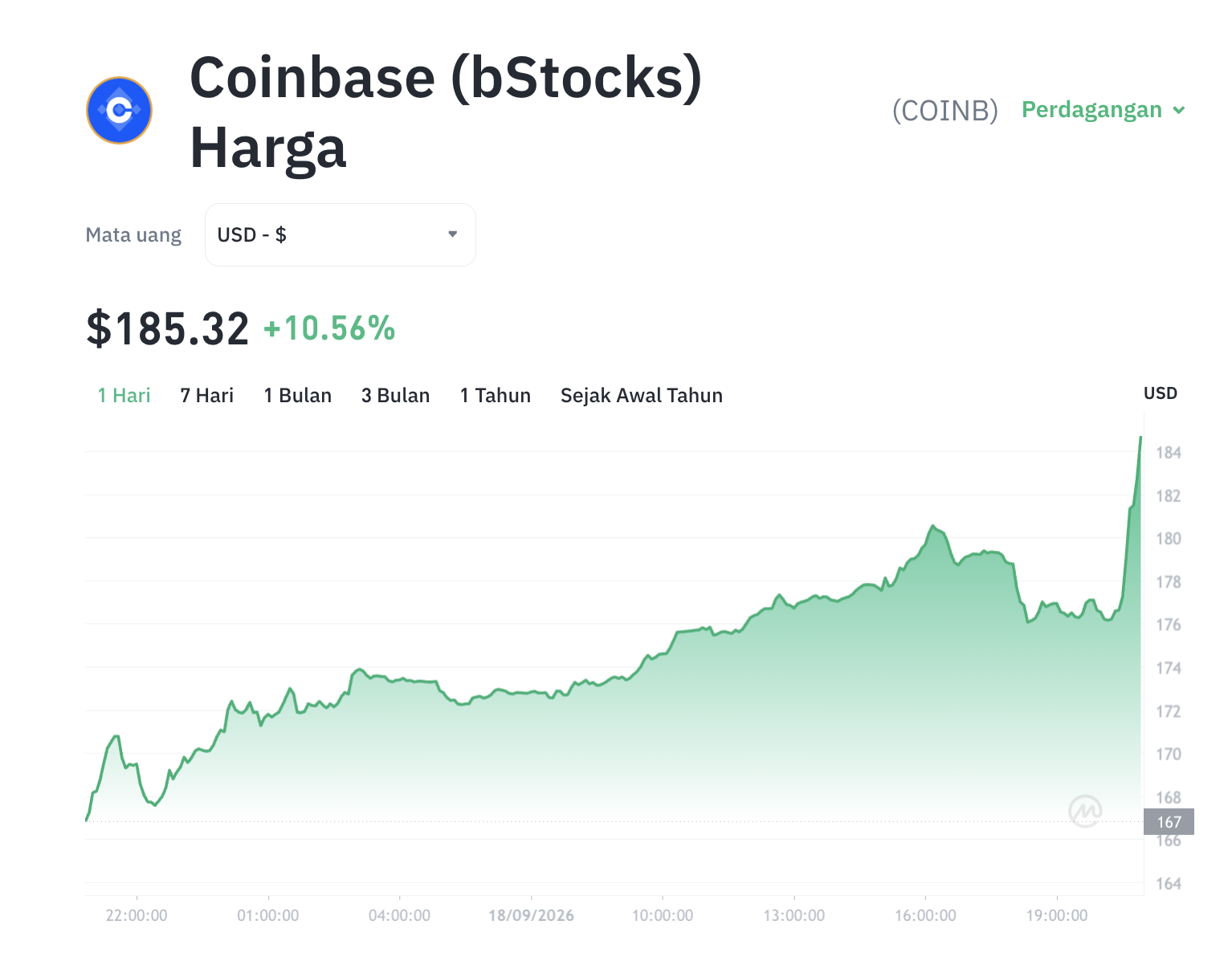Click the CoinMarketCap watermark logo on chart
Image resolution: width=1232 pixels, height=957 pixels.
[1085, 811]
